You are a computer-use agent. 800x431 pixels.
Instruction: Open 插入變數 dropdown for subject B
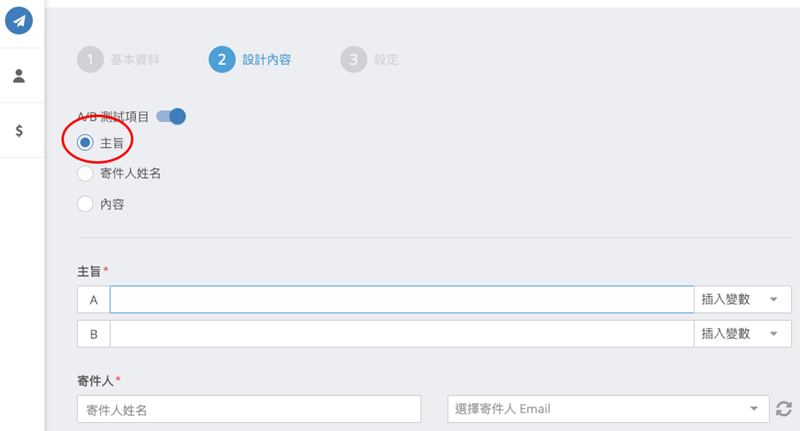point(742,334)
